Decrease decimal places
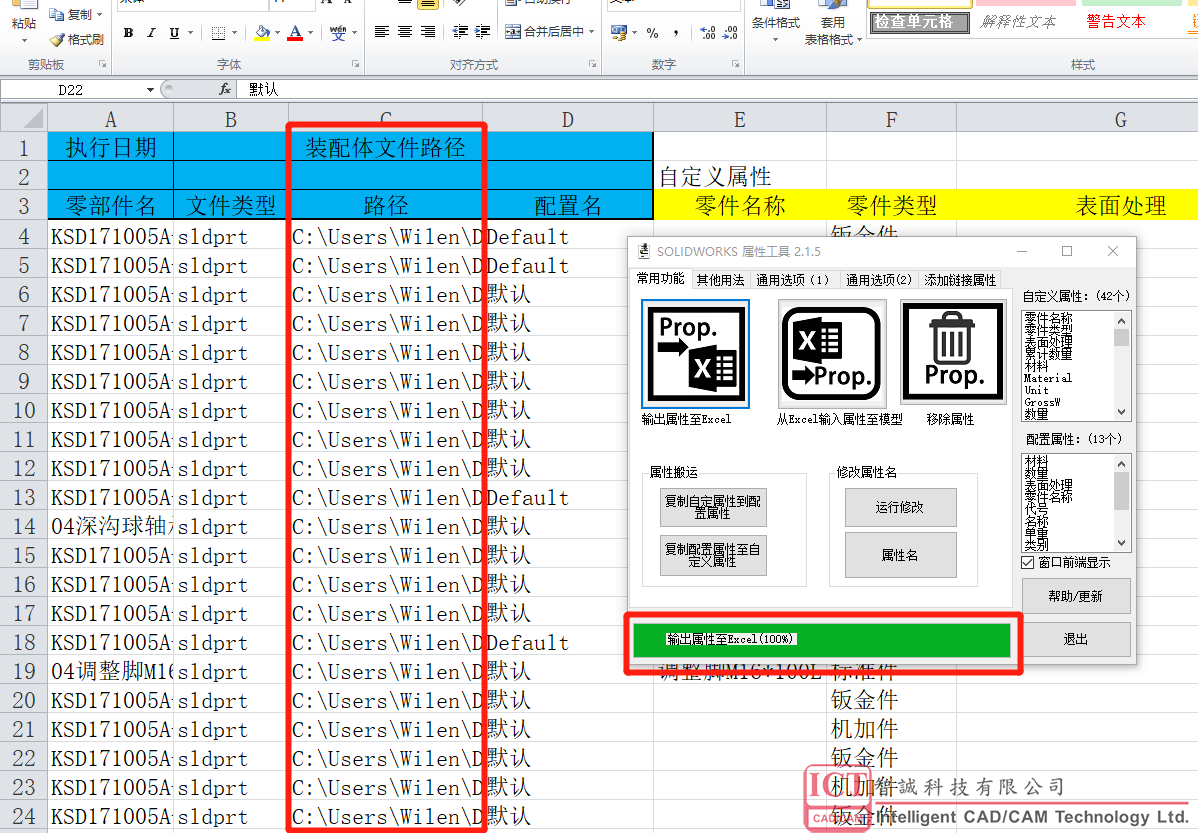 click(x=730, y=33)
